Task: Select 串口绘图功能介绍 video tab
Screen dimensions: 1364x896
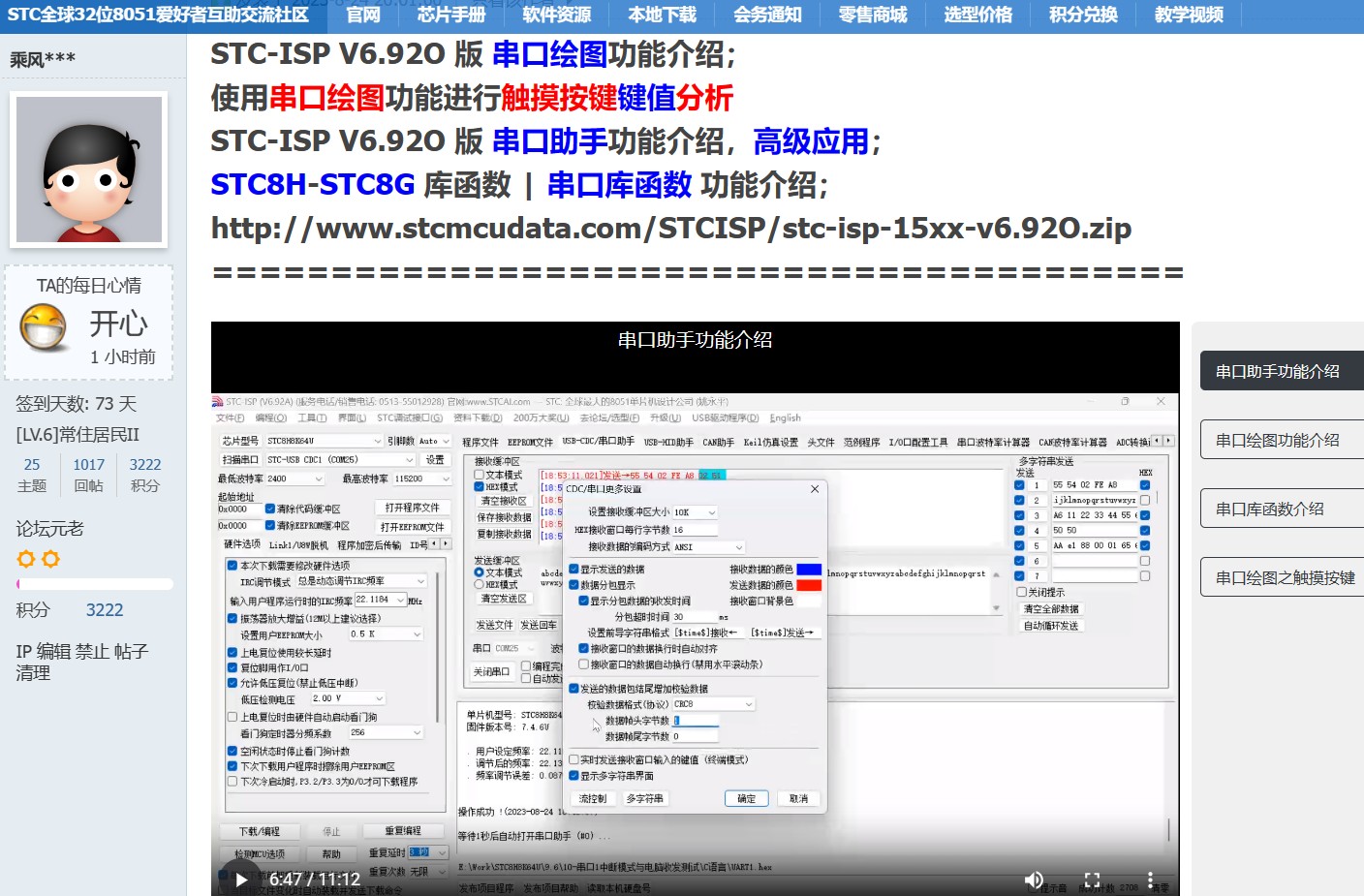Action: tap(1282, 440)
